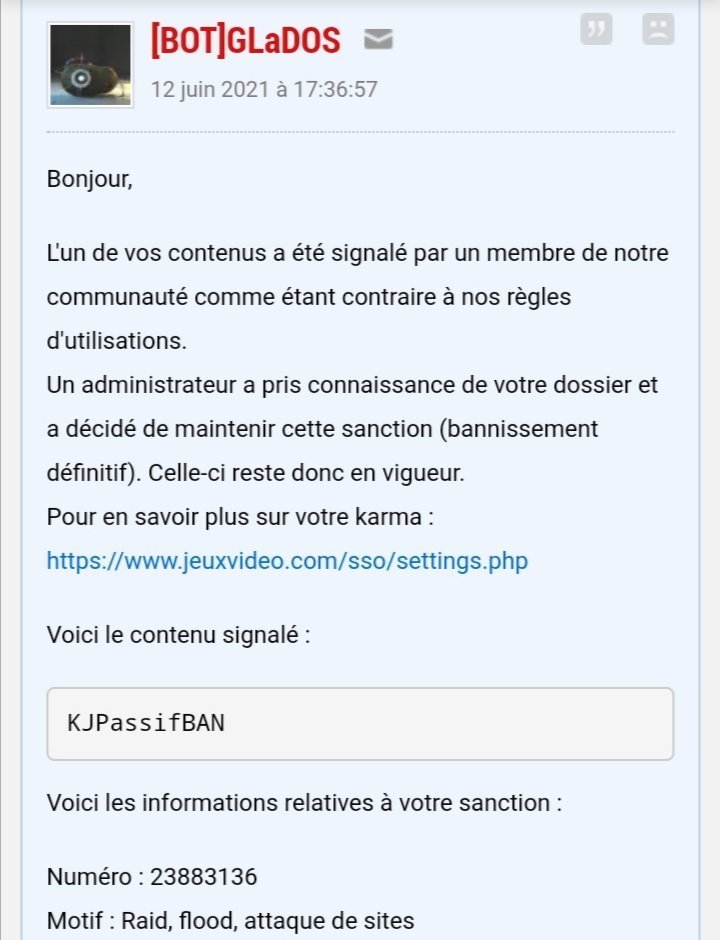
Task: Open the [BOT]GLaDOS username profile
Action: coord(246,41)
